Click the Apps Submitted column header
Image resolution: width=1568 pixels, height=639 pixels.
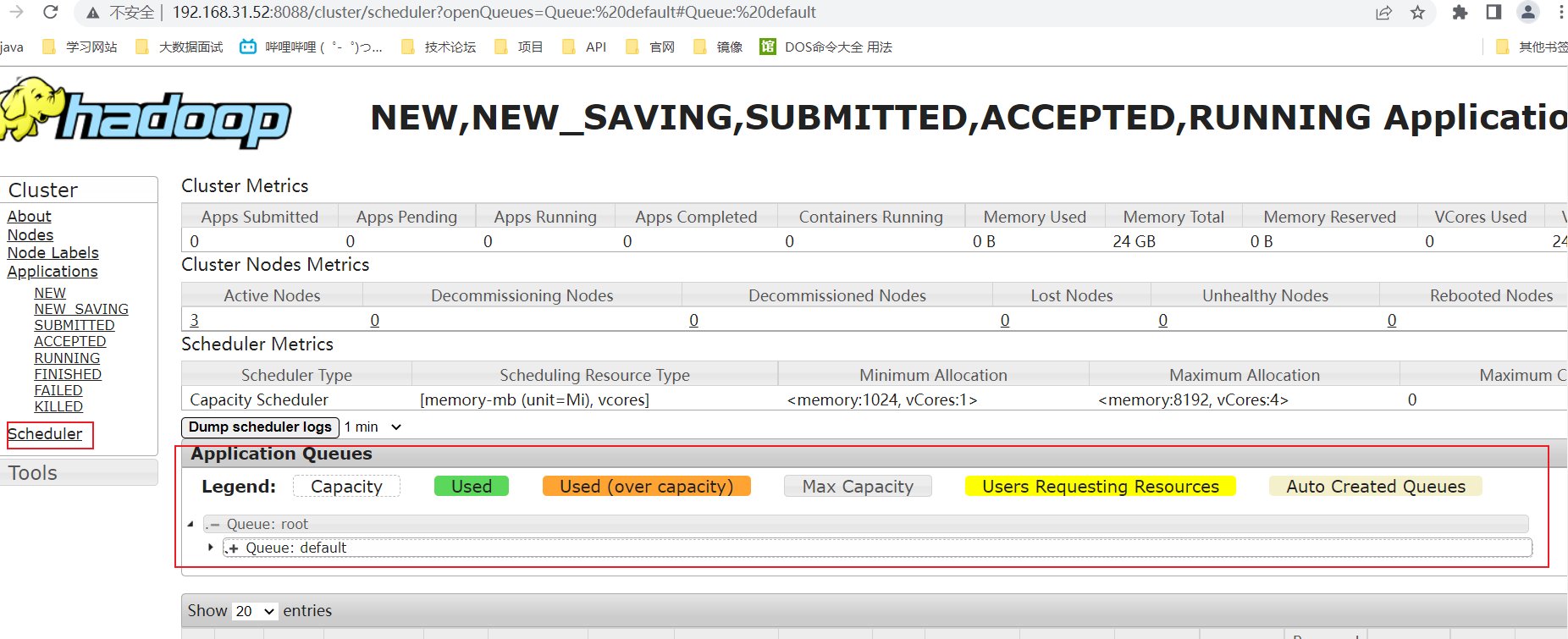(260, 217)
